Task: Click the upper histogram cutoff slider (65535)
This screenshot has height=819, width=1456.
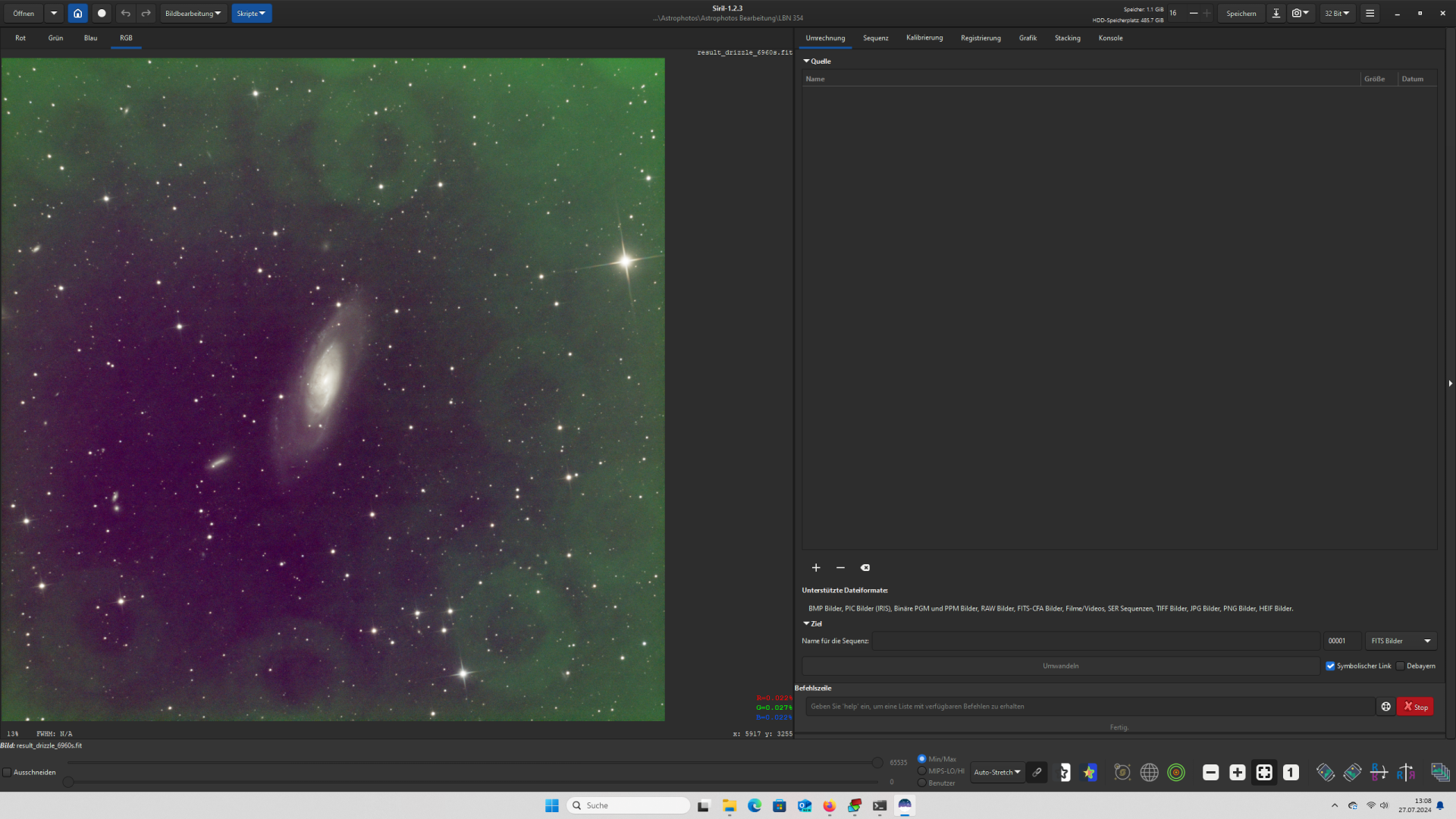Action: pyautogui.click(x=877, y=762)
